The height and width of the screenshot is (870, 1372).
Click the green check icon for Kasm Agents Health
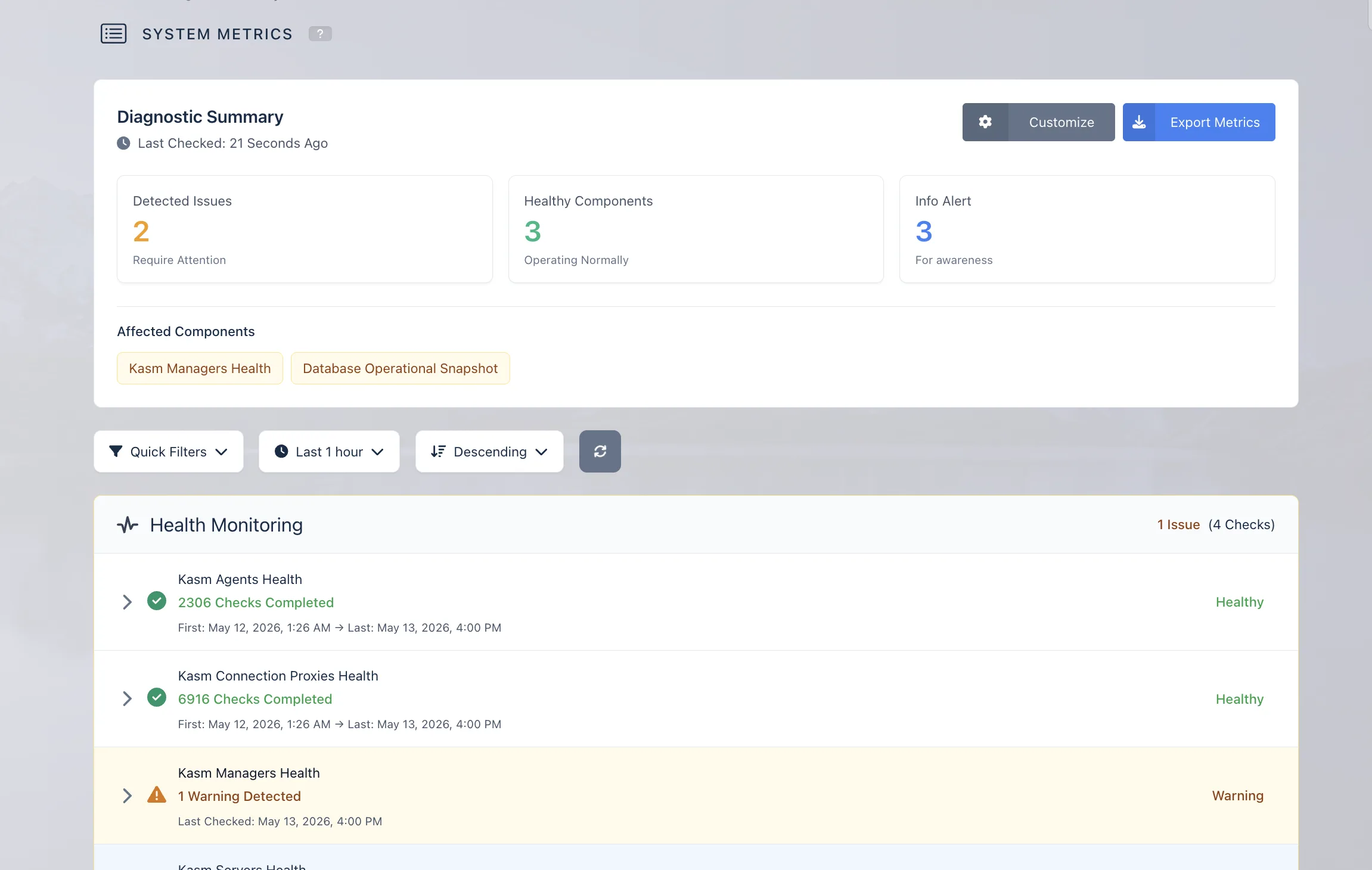tap(157, 601)
